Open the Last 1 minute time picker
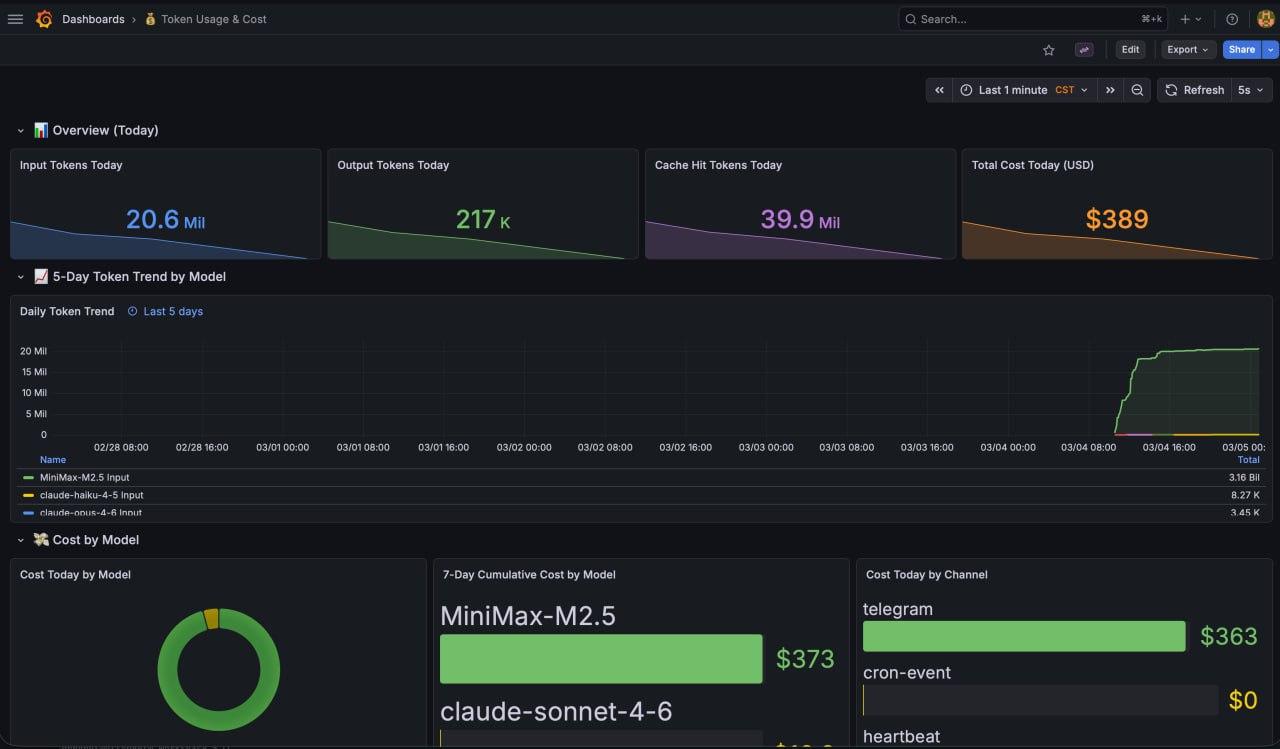The height and width of the screenshot is (749, 1280). pos(1023,90)
